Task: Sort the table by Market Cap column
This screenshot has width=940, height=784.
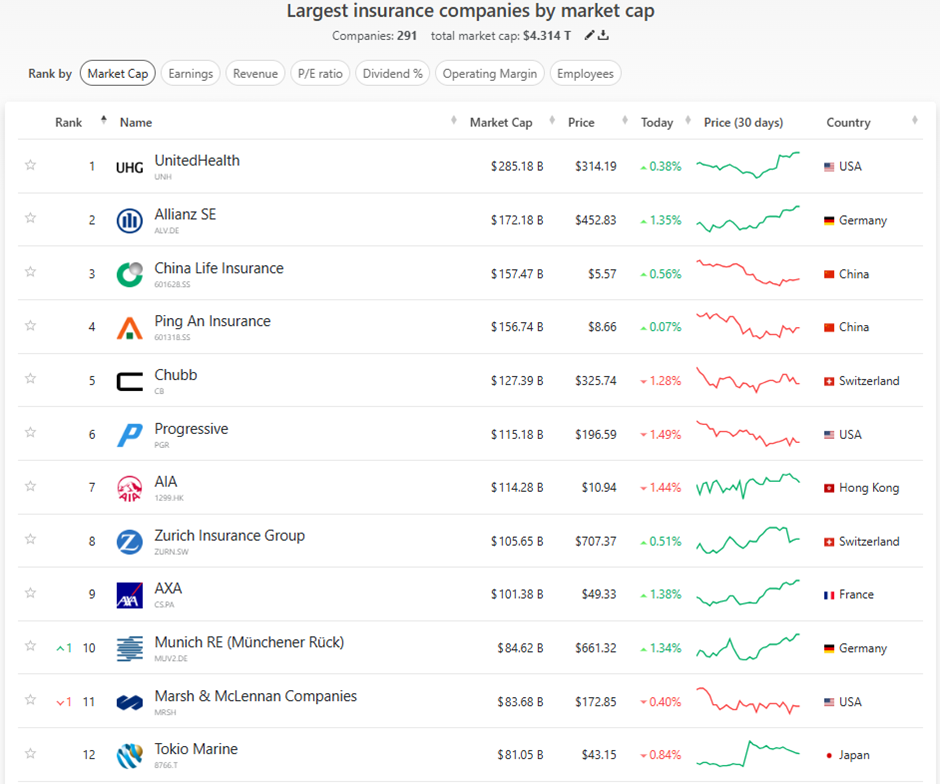Action: 501,123
